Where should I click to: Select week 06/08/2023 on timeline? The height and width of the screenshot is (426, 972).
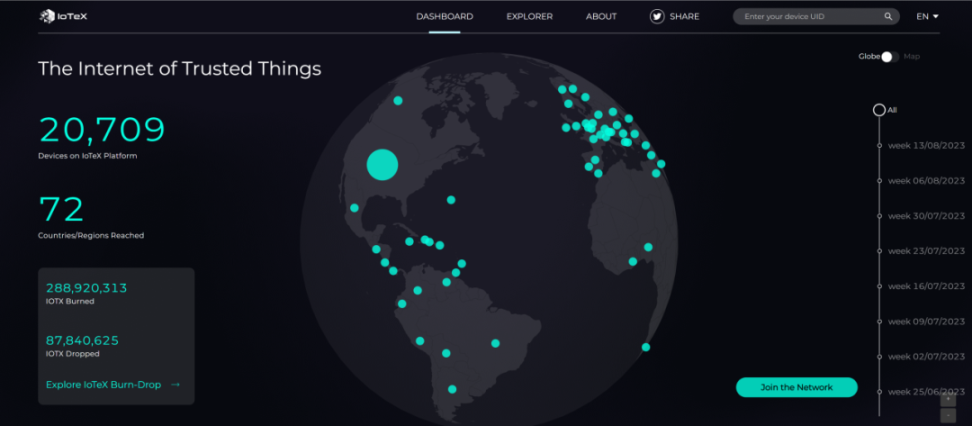click(x=926, y=180)
